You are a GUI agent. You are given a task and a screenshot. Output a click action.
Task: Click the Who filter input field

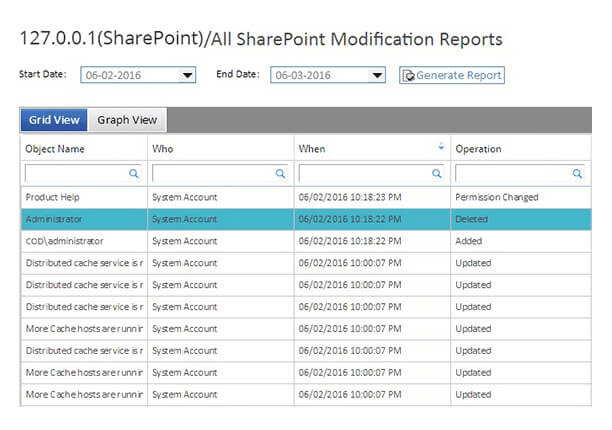[220, 174]
